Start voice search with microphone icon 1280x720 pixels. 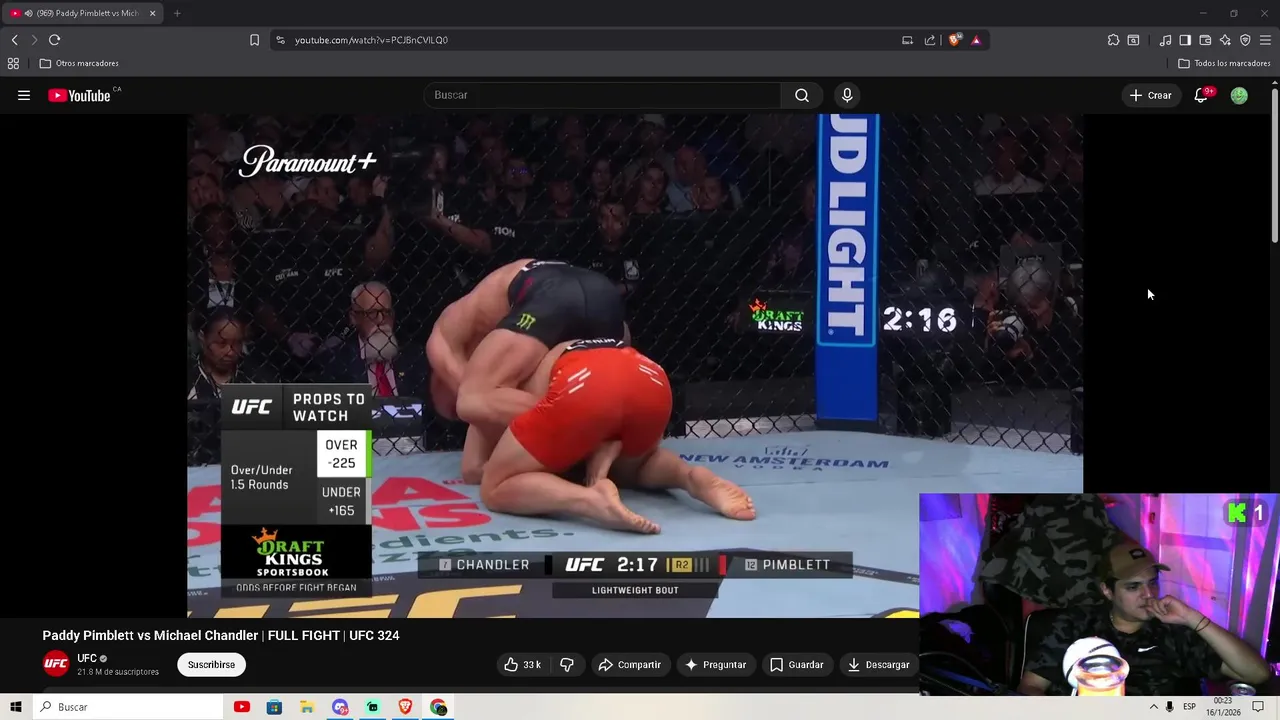tap(847, 95)
